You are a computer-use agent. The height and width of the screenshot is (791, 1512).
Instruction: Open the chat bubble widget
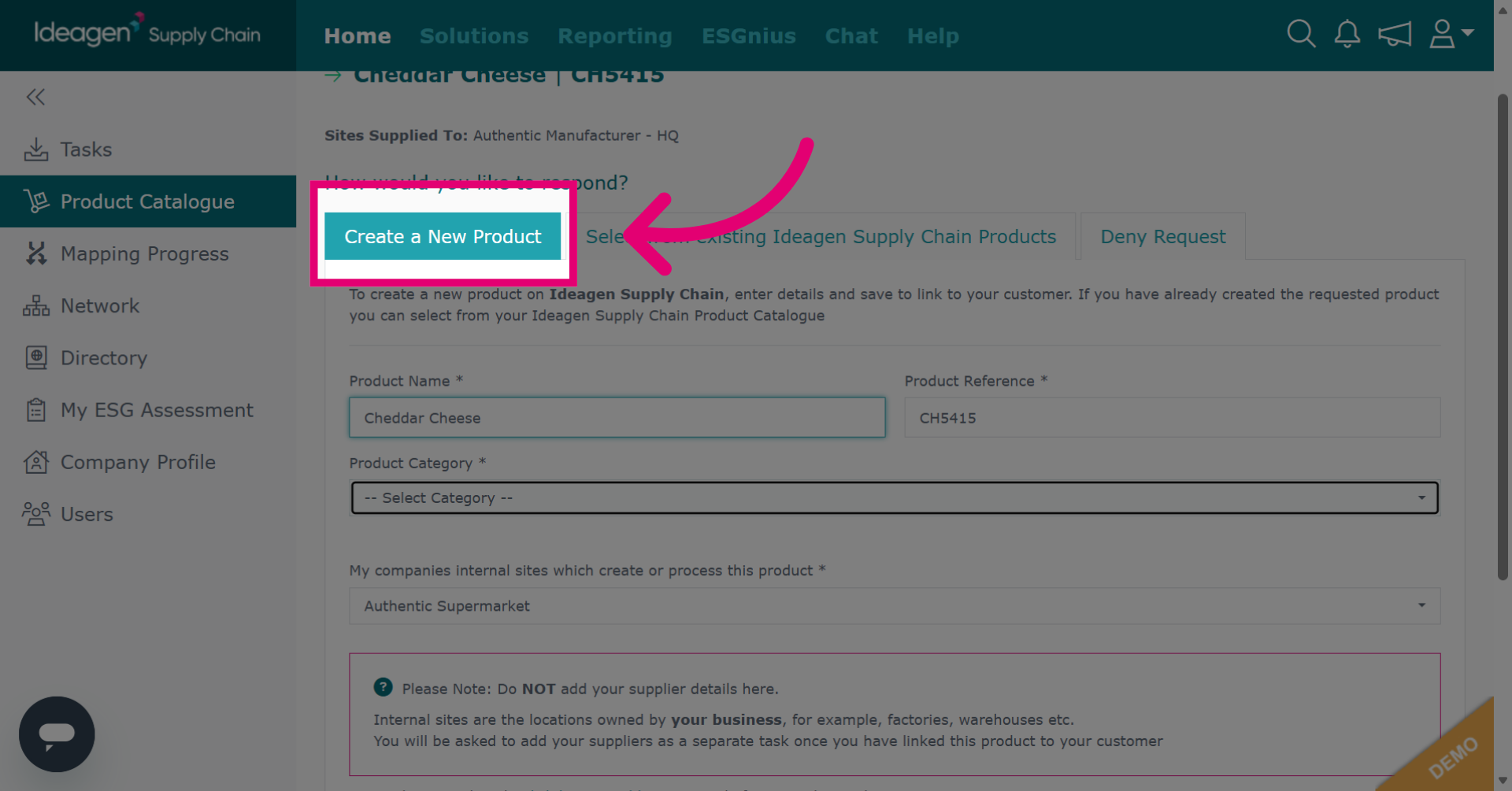[57, 734]
